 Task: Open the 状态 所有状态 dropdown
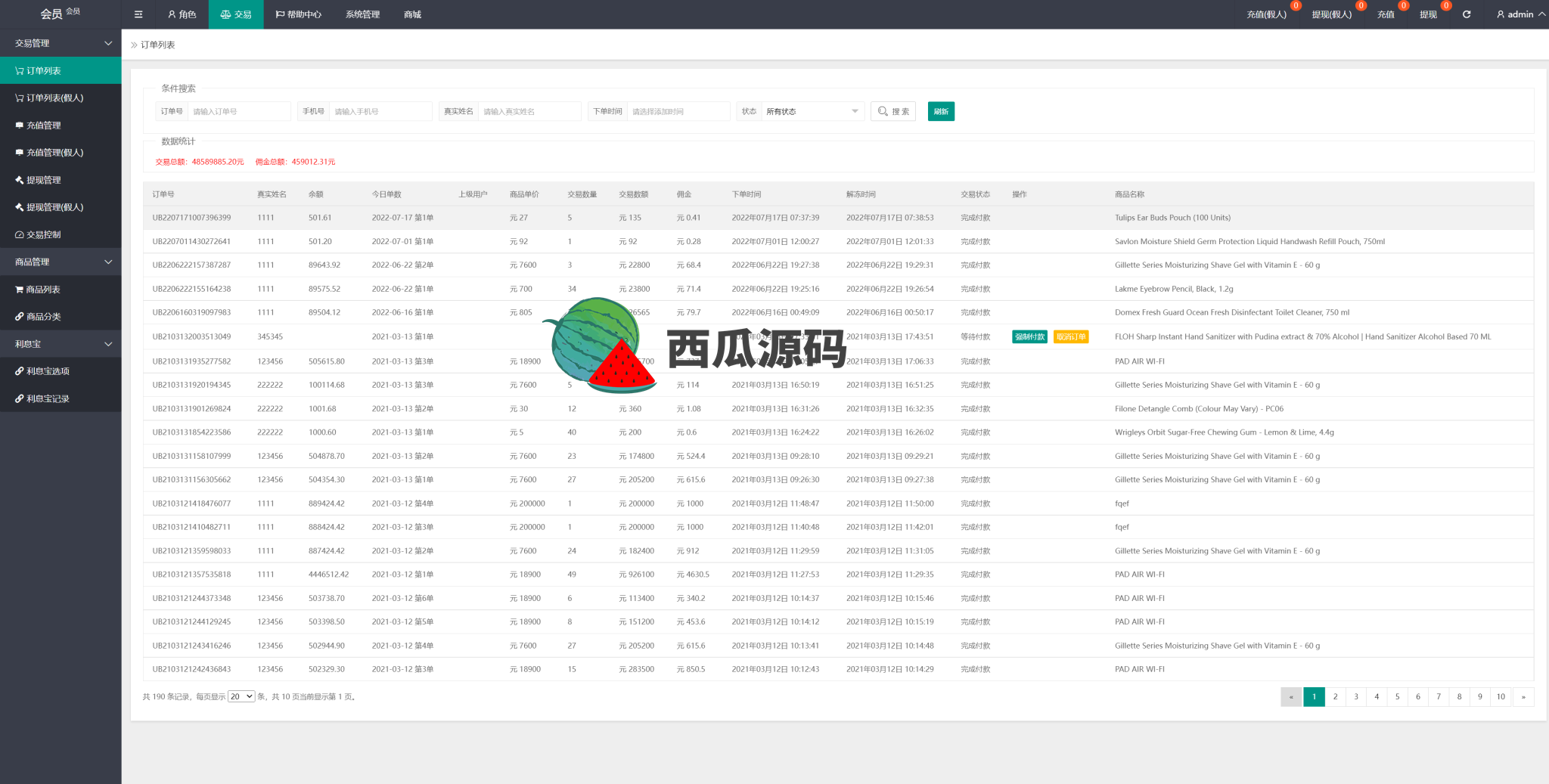point(812,111)
